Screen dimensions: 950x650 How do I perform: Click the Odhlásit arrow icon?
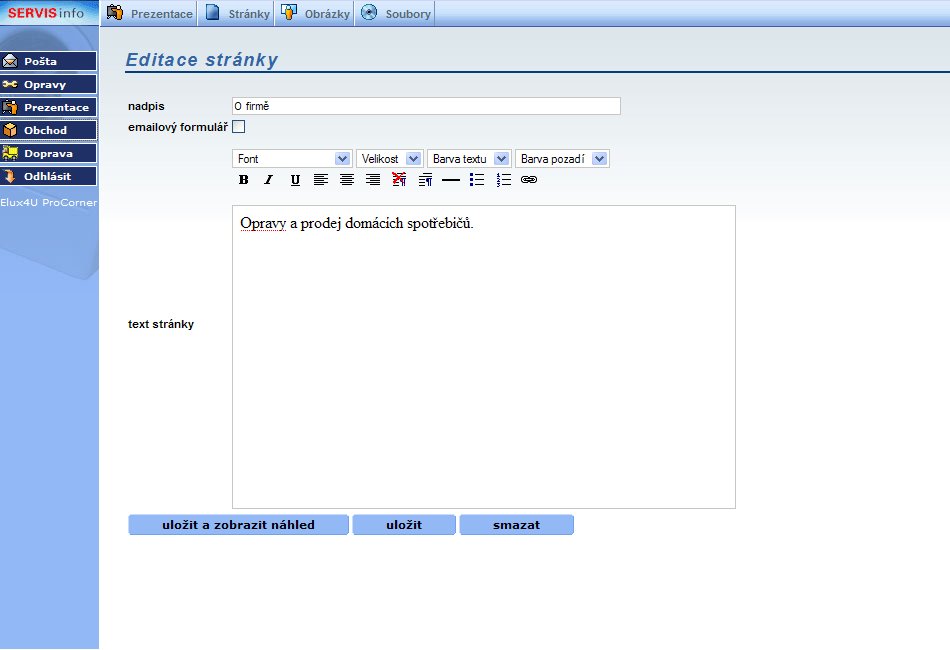coord(10,176)
